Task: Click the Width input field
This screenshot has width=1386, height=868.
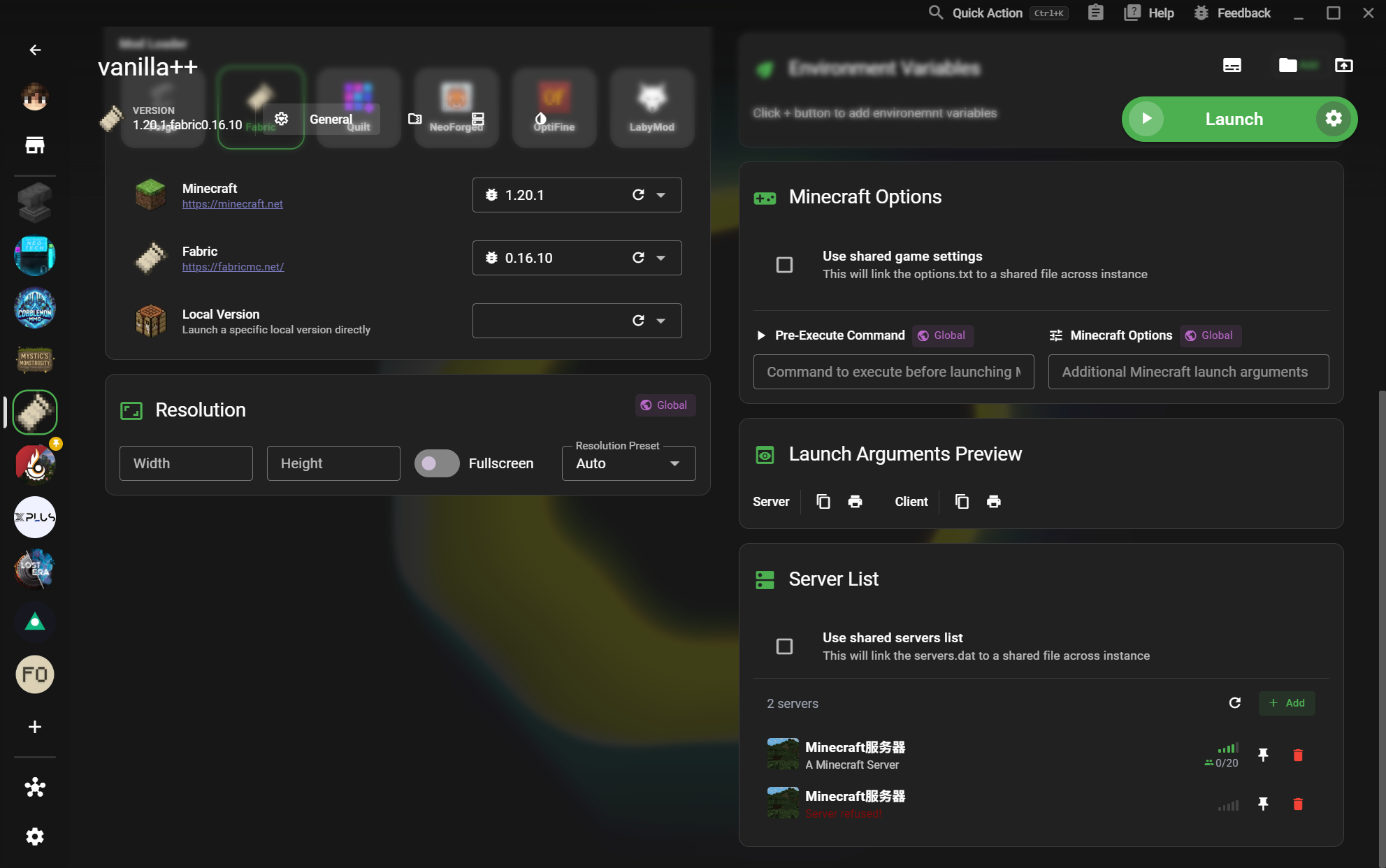Action: [186, 463]
